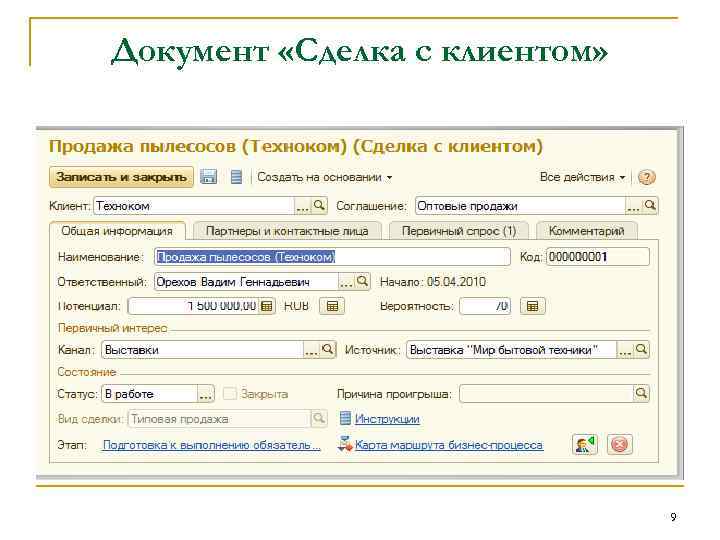Click the Канал field with Выставки

pos(202,350)
